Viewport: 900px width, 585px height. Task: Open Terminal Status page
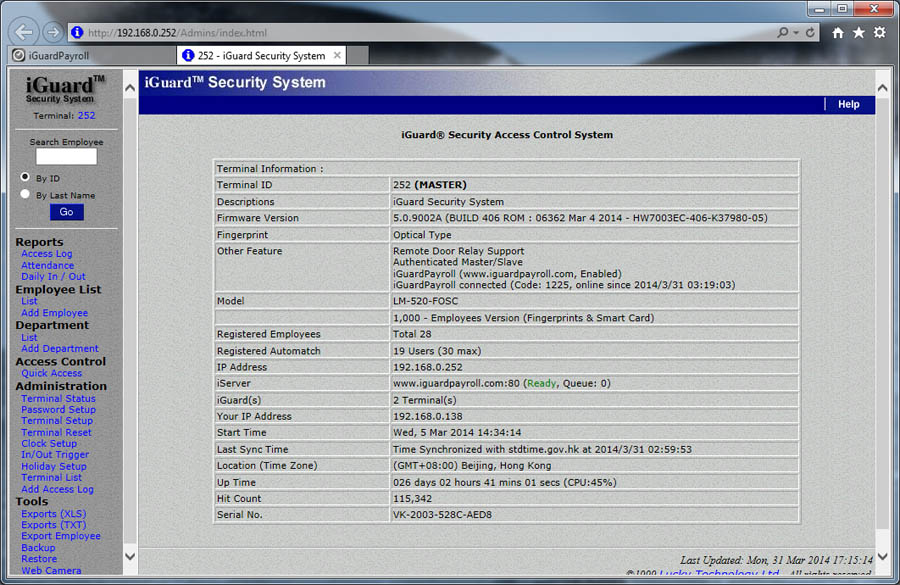59,398
